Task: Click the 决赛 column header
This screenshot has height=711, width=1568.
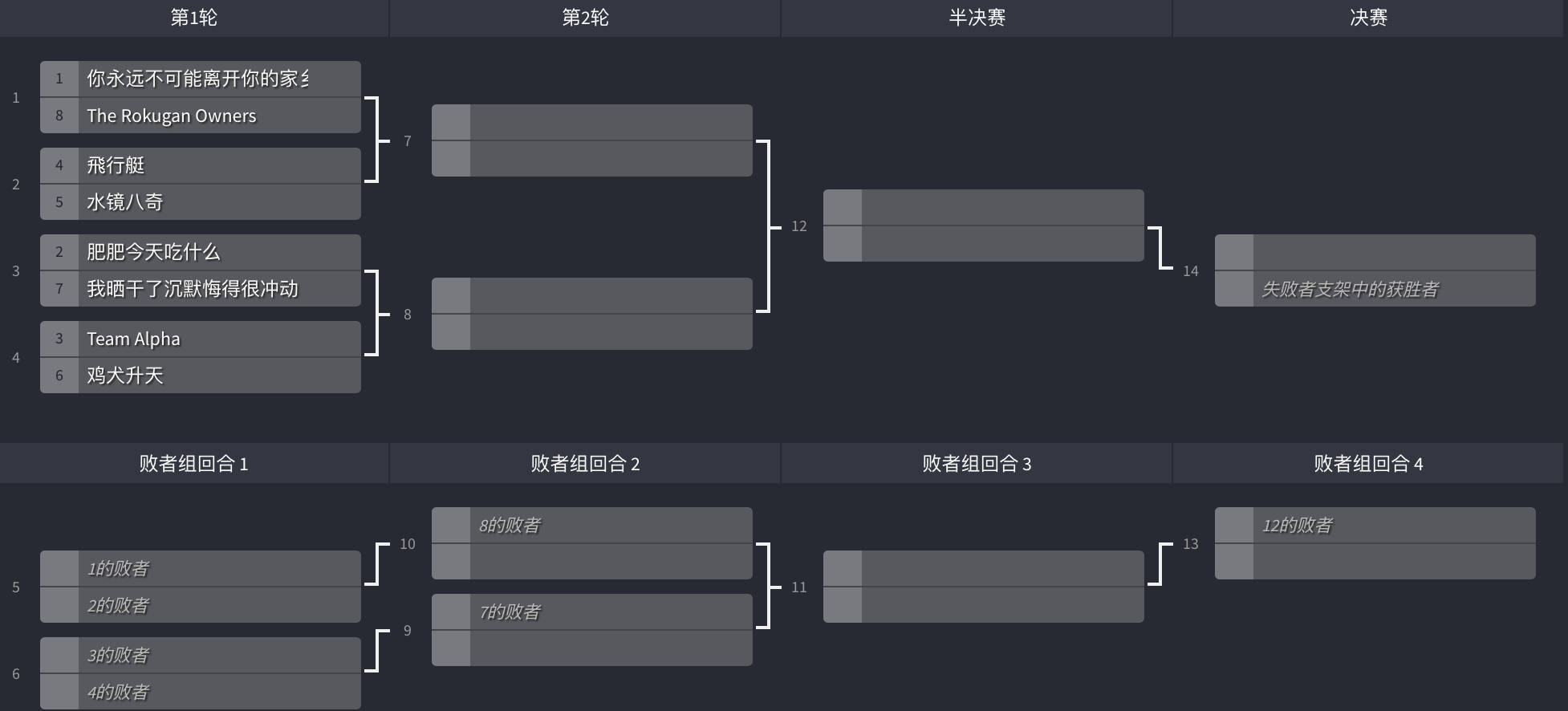Action: tap(1368, 18)
